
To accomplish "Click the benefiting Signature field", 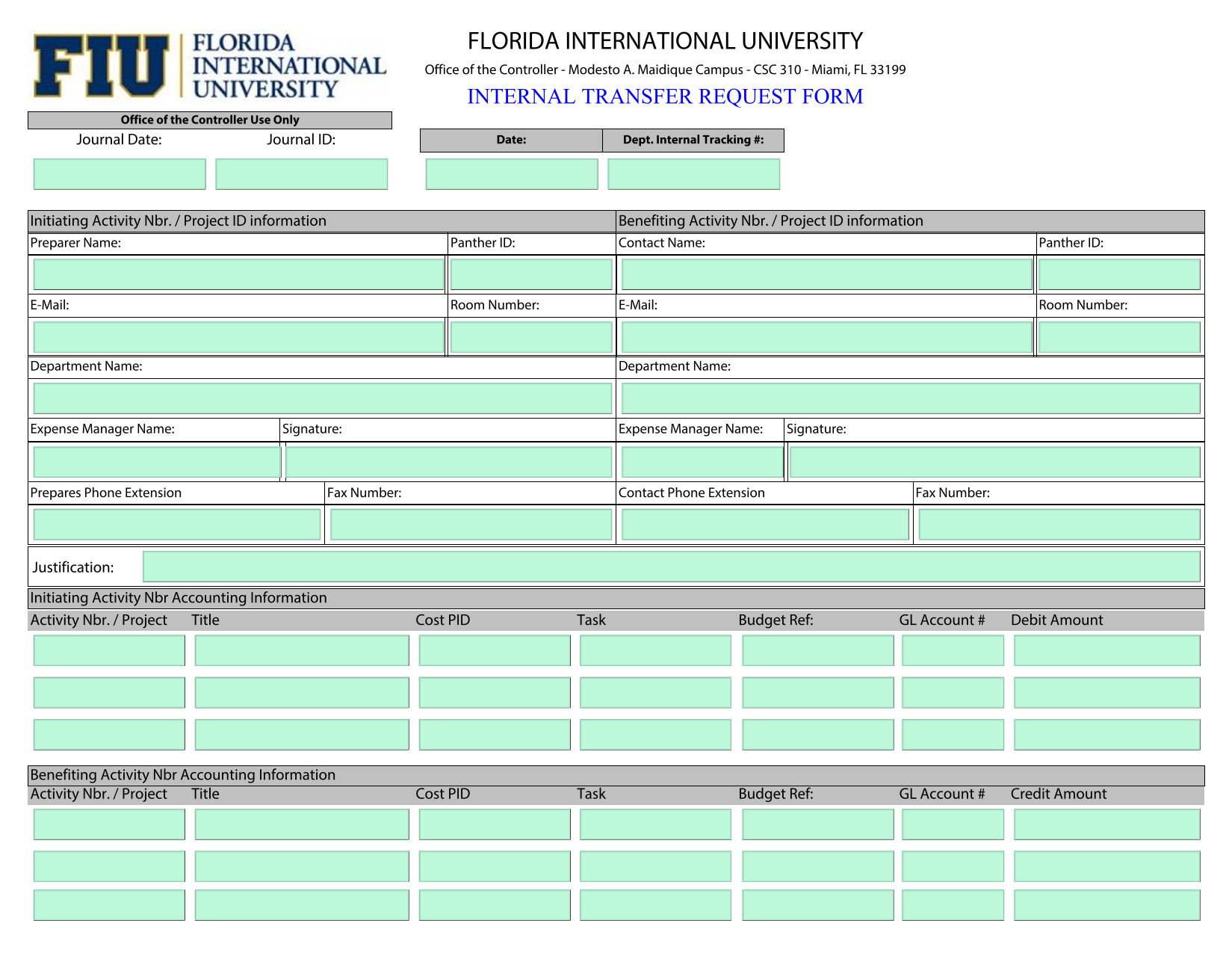I will (x=995, y=462).
